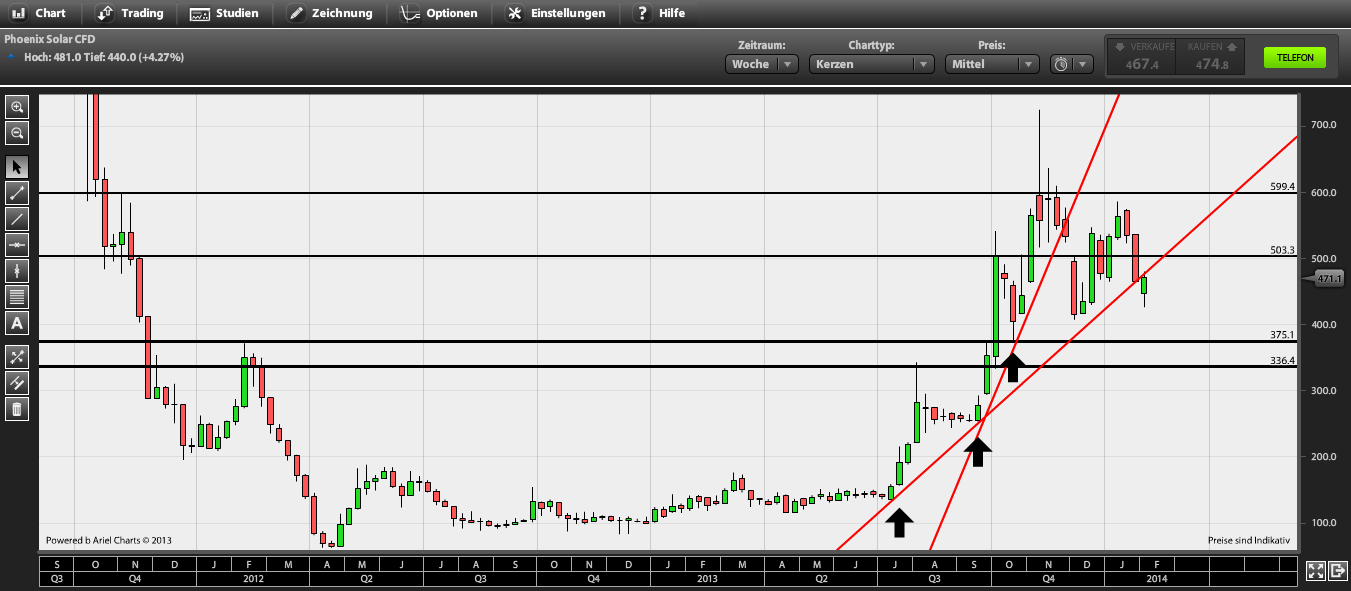Click the 2014 year label on timeline
The width and height of the screenshot is (1351, 591).
[1157, 578]
